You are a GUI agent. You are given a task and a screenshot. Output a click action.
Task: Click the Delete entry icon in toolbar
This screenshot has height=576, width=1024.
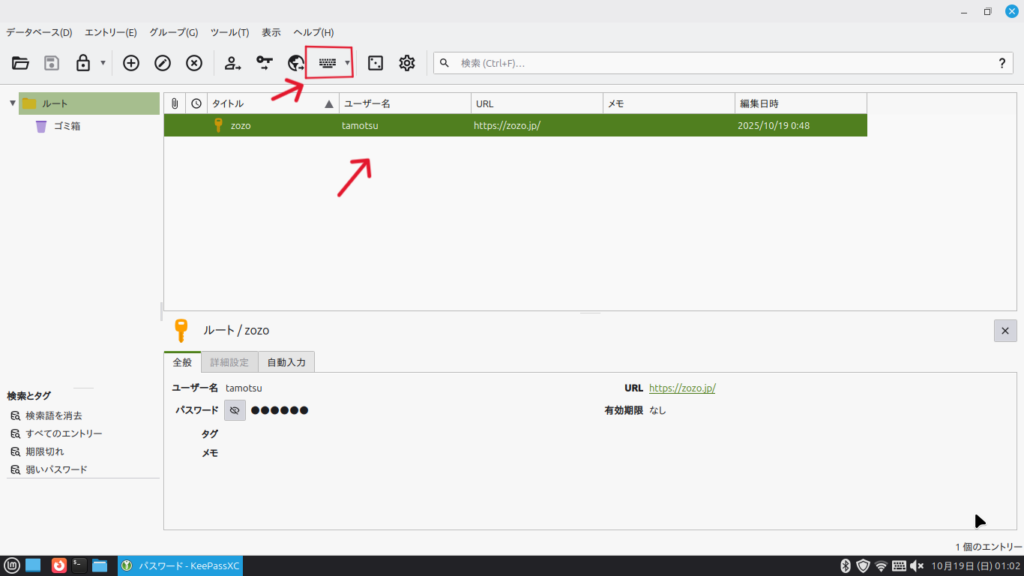coord(194,63)
